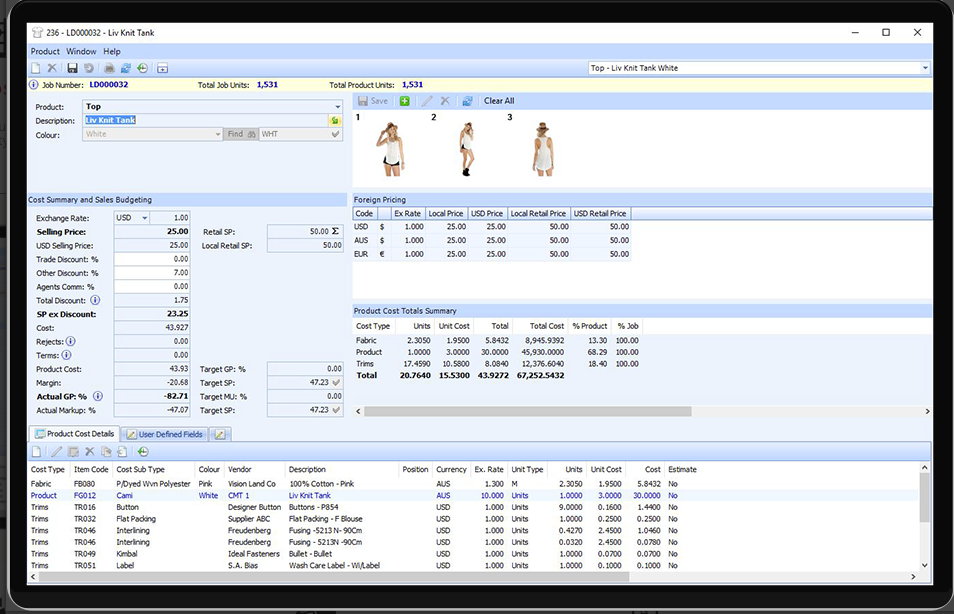Click the print icon in main toolbar
The height and width of the screenshot is (614, 954).
(109, 68)
